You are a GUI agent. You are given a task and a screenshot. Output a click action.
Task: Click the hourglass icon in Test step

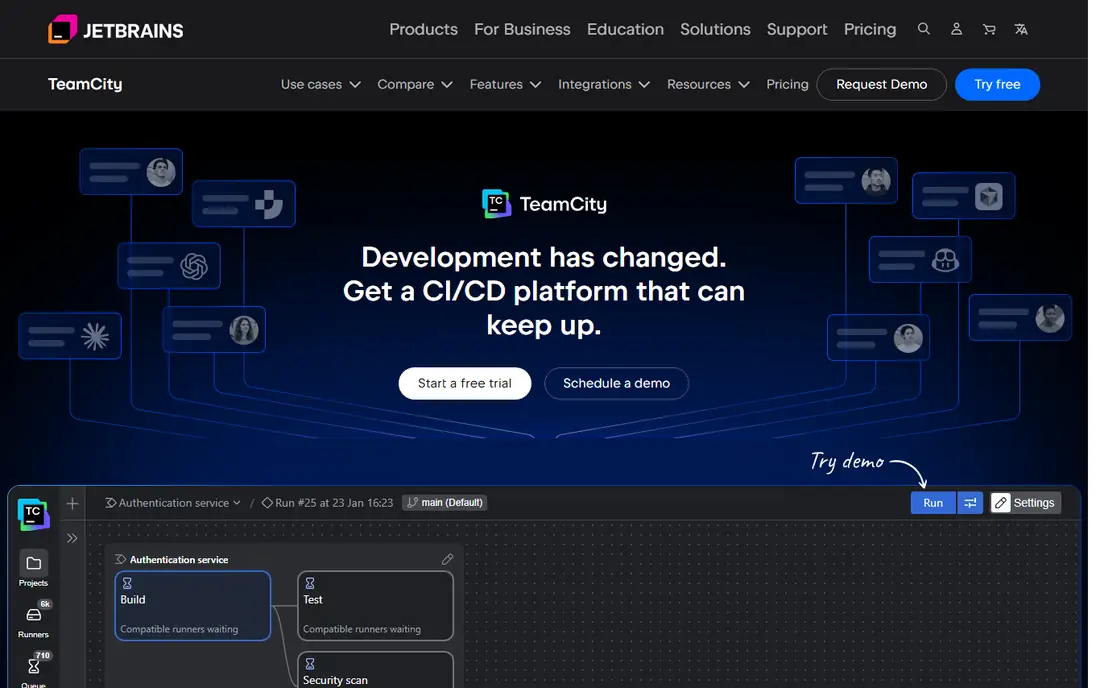coord(309,583)
